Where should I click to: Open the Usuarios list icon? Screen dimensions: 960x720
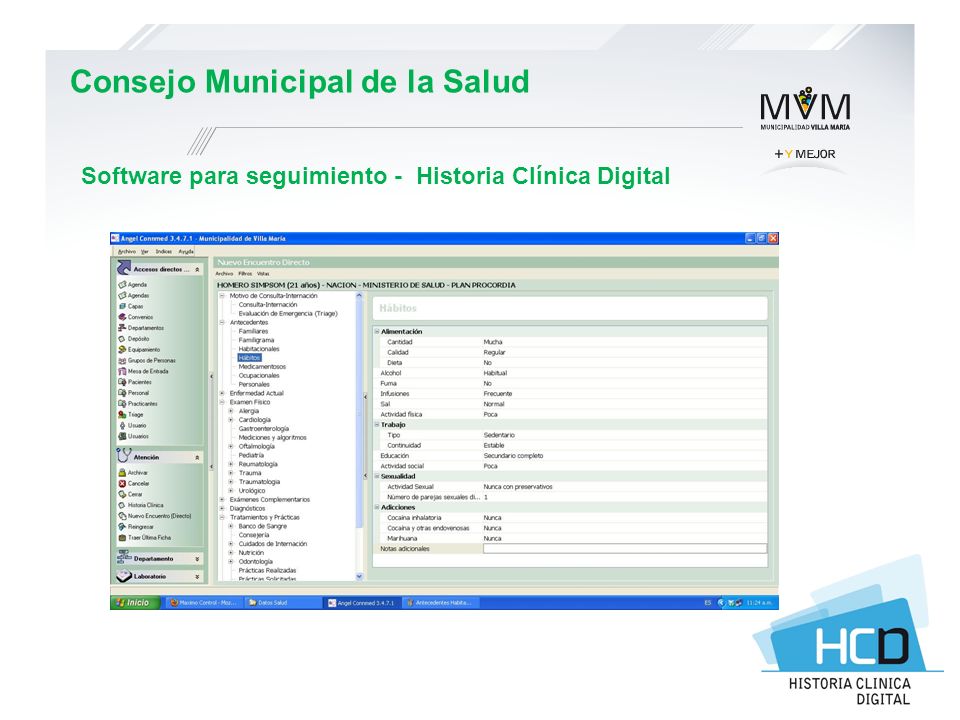click(122, 437)
